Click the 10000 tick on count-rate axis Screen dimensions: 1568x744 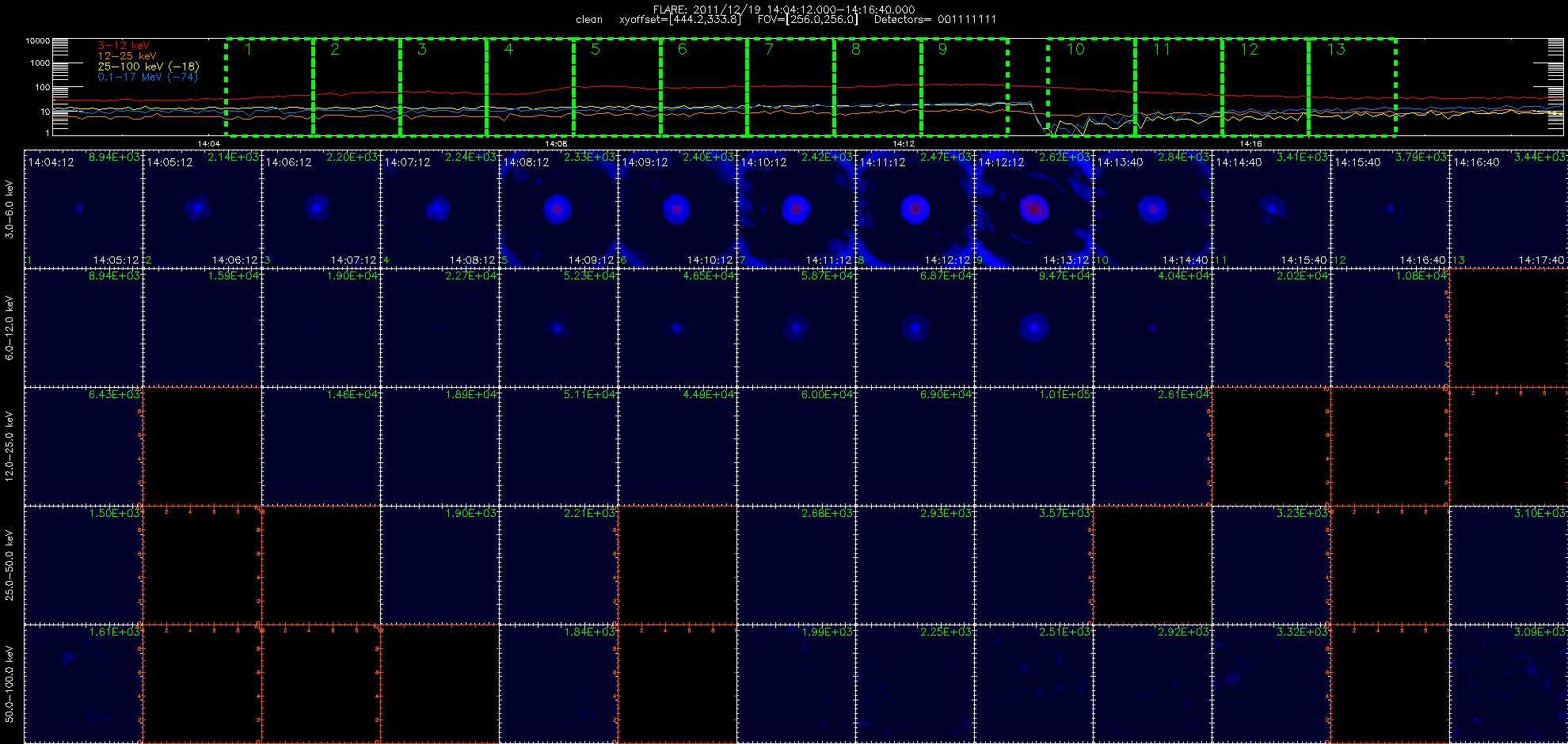(37, 40)
